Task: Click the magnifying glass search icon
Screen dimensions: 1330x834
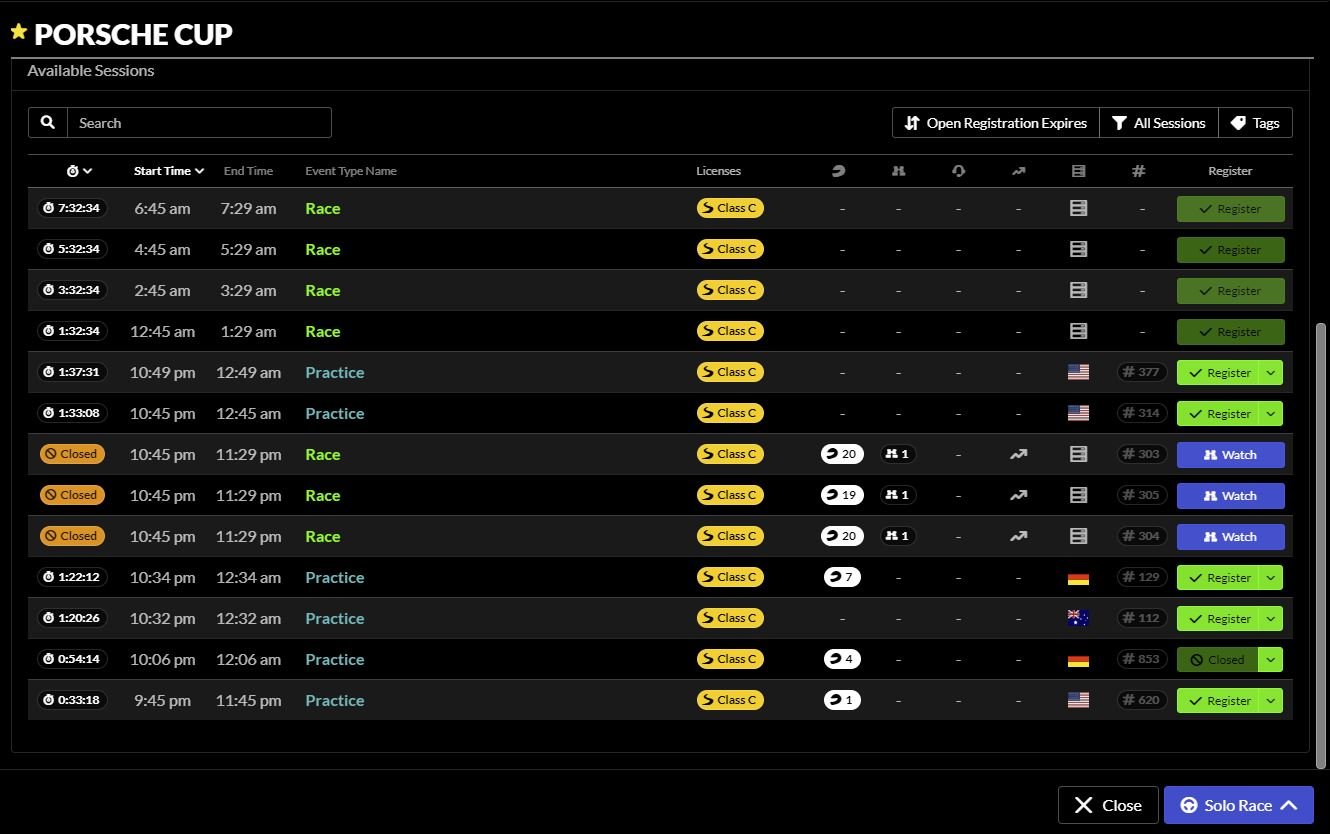Action: click(48, 123)
